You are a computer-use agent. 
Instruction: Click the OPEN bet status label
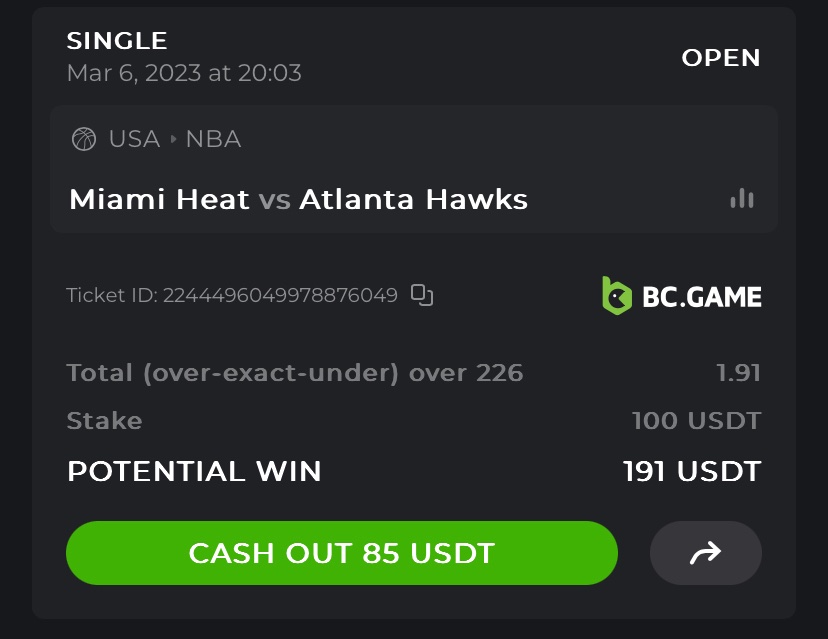[x=721, y=58]
